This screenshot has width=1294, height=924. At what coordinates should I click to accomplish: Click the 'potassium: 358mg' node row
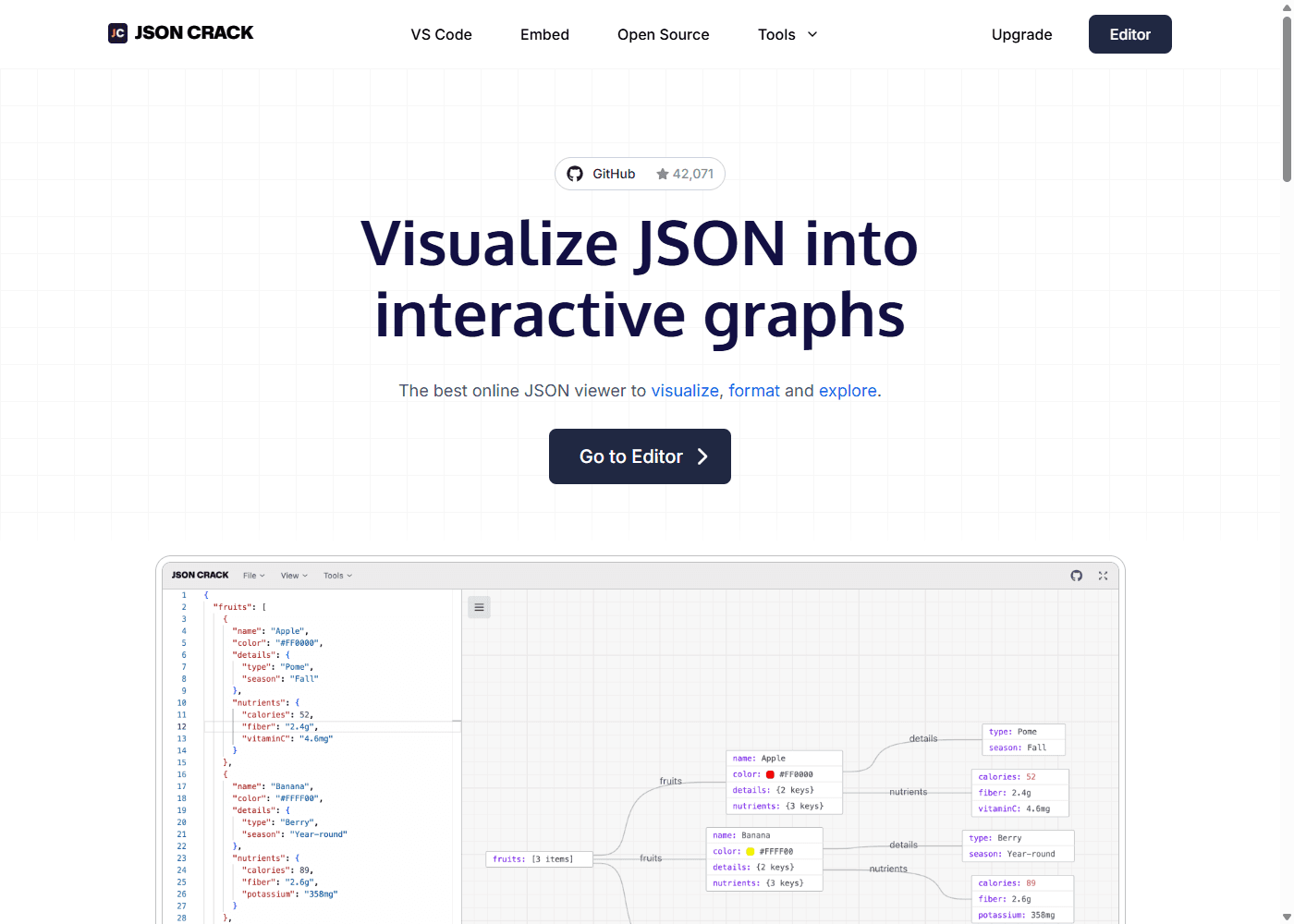tap(1022, 916)
